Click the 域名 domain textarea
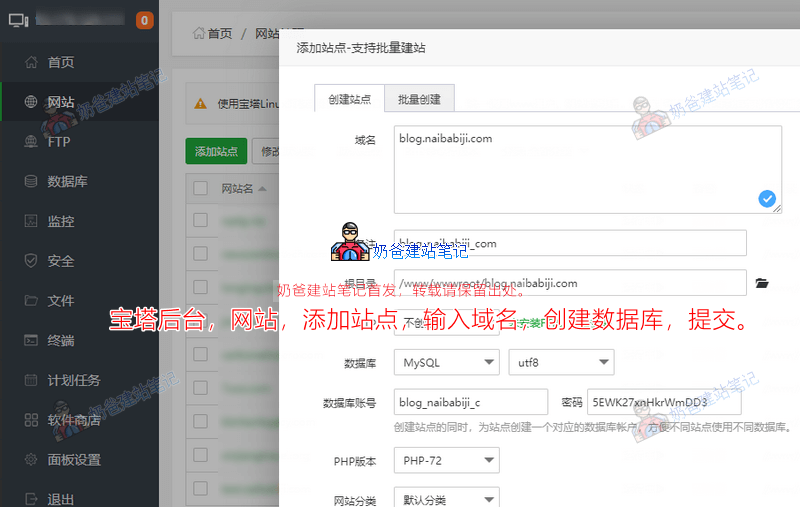The image size is (800, 507). tap(588, 169)
